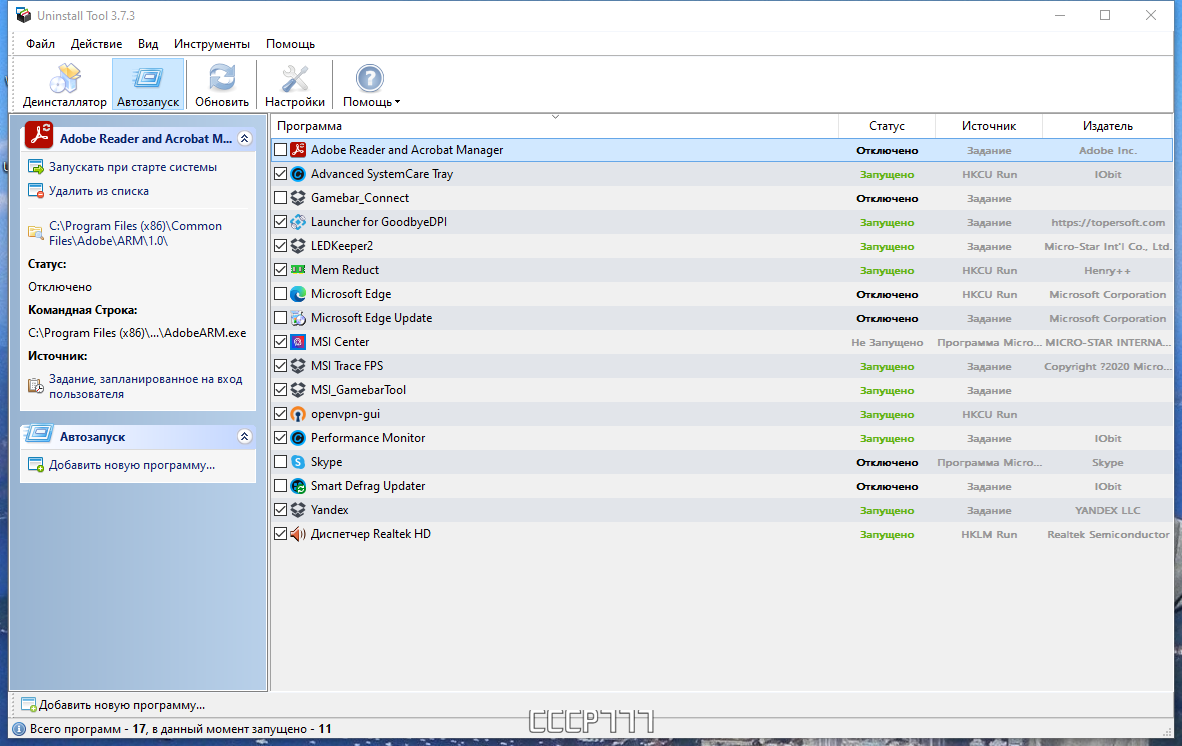The width and height of the screenshot is (1182, 746).
Task: Collapse the Автозапуск side panel
Action: (244, 436)
